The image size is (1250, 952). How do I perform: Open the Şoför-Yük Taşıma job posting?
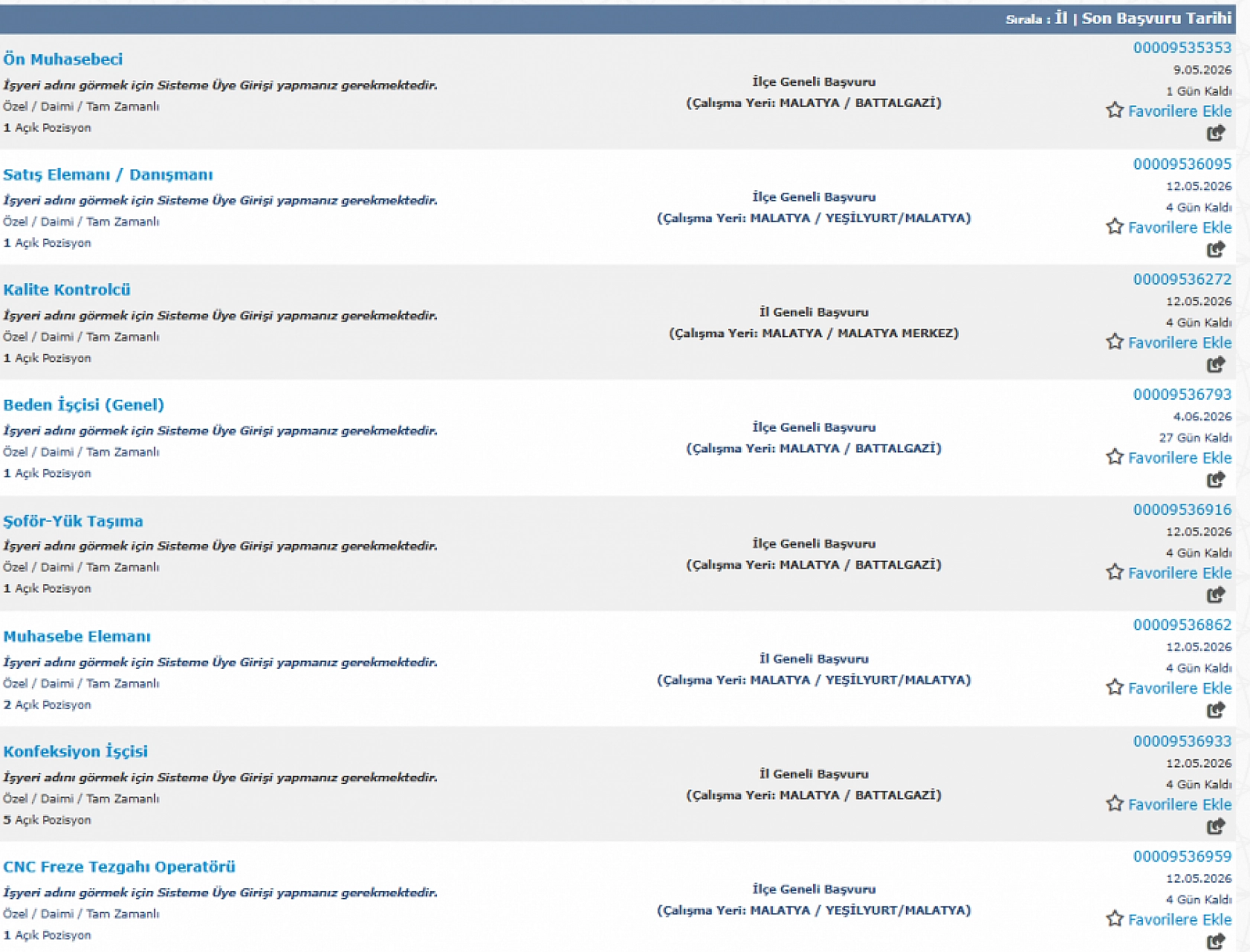coord(73,521)
